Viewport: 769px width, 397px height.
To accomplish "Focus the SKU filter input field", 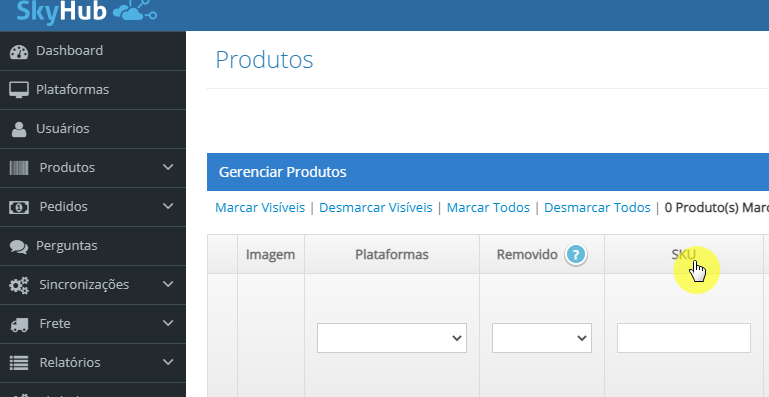I will [684, 338].
